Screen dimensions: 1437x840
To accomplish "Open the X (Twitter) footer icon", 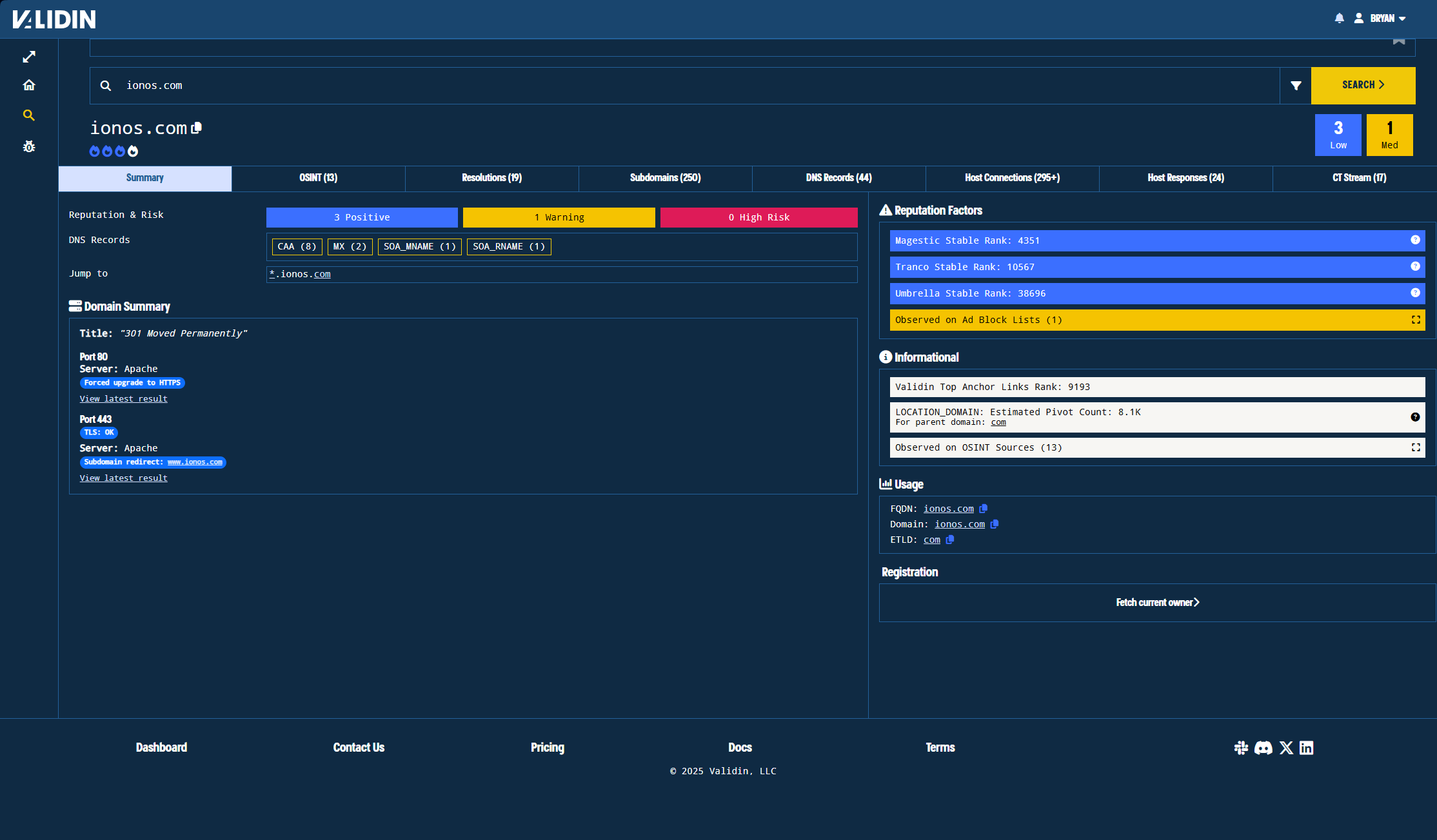I will pos(1286,748).
